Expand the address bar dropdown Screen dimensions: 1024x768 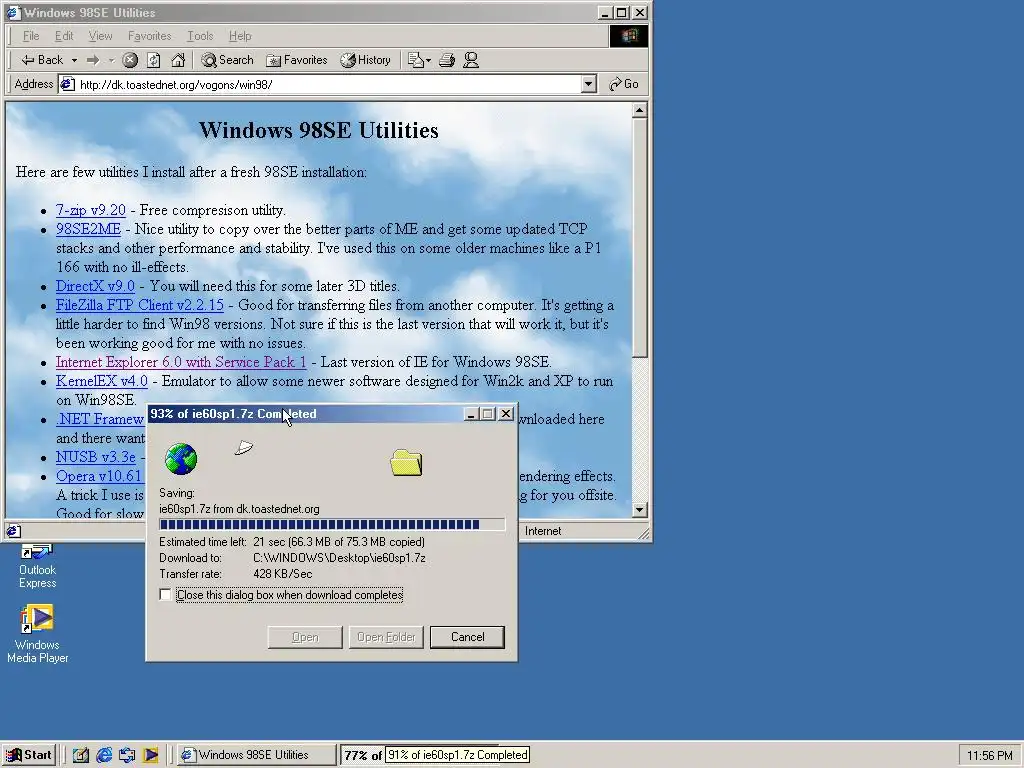(588, 84)
